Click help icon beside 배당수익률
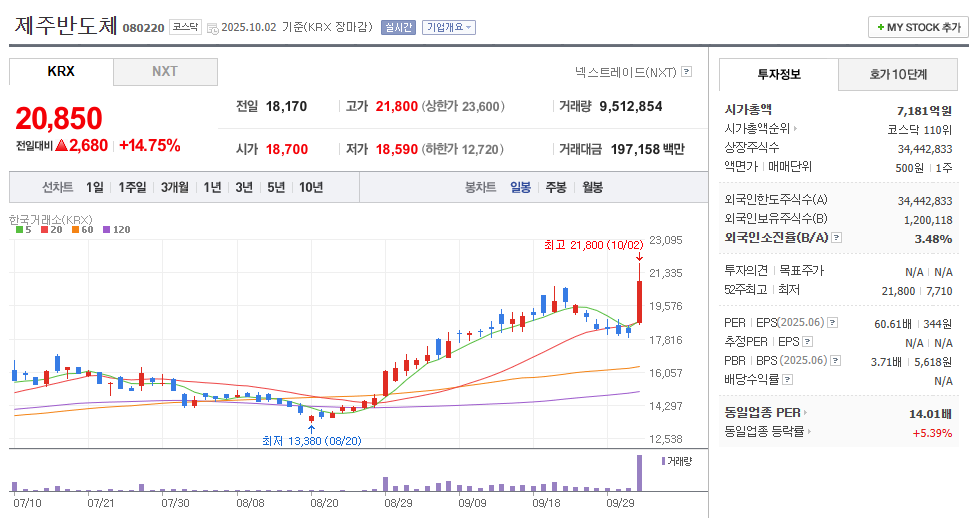The height and width of the screenshot is (518, 979). 787,379
